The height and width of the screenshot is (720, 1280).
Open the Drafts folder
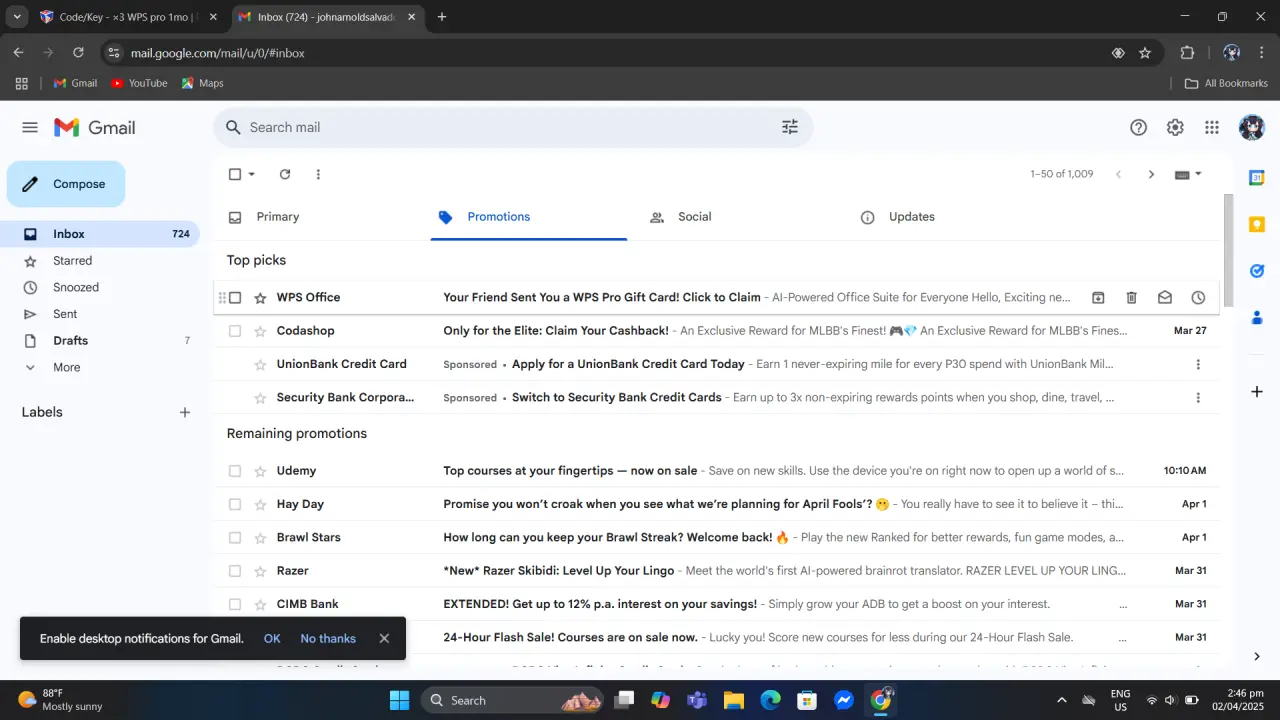pyautogui.click(x=70, y=341)
